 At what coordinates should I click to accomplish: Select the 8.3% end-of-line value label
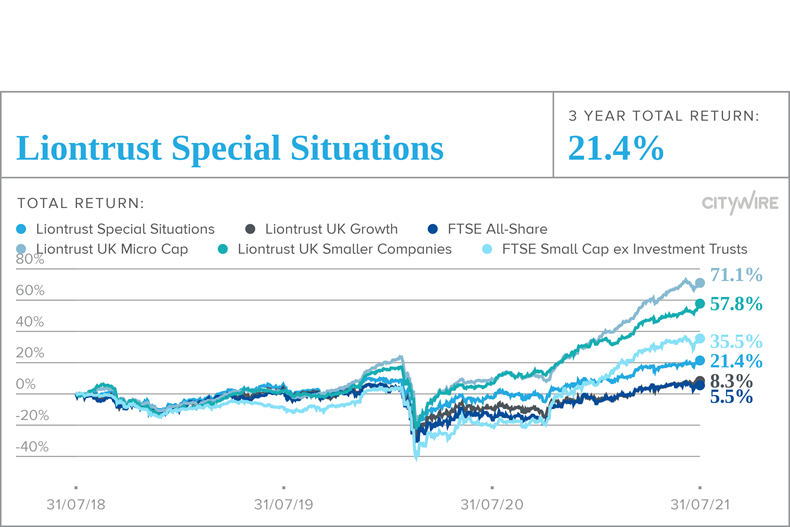click(x=731, y=381)
